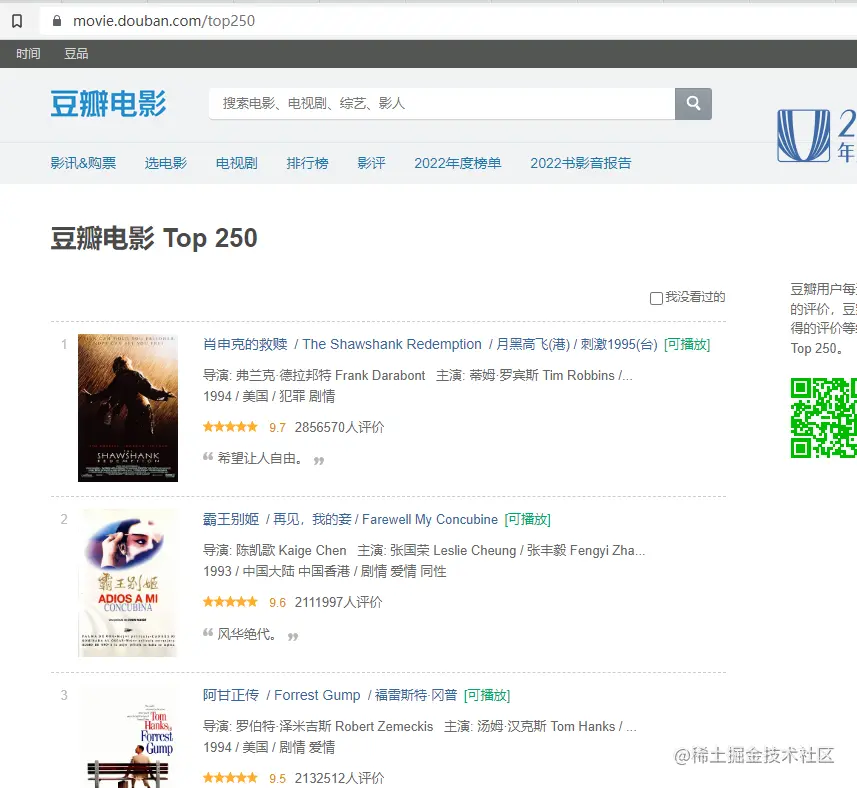Image resolution: width=857 pixels, height=788 pixels.
Task: Click 可播放 tag for 肖申克的救赎
Action: (x=687, y=344)
